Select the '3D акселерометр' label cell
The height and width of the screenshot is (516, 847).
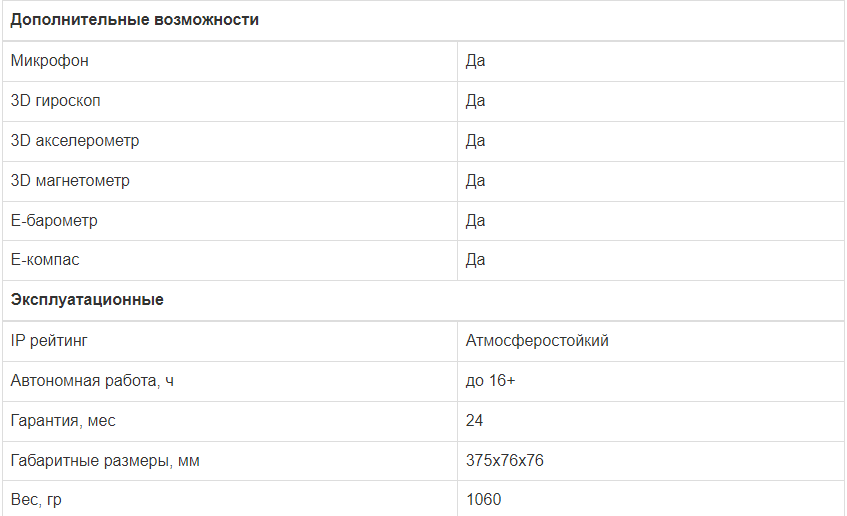coord(75,141)
